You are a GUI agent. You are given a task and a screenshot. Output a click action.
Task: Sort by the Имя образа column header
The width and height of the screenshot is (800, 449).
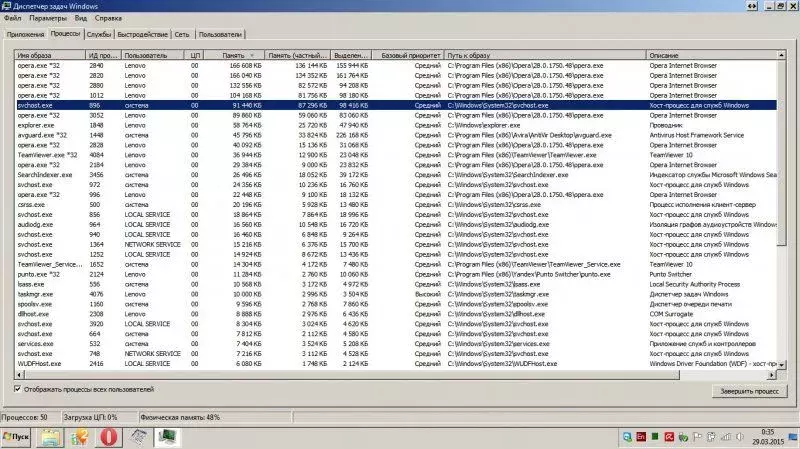click(x=50, y=55)
